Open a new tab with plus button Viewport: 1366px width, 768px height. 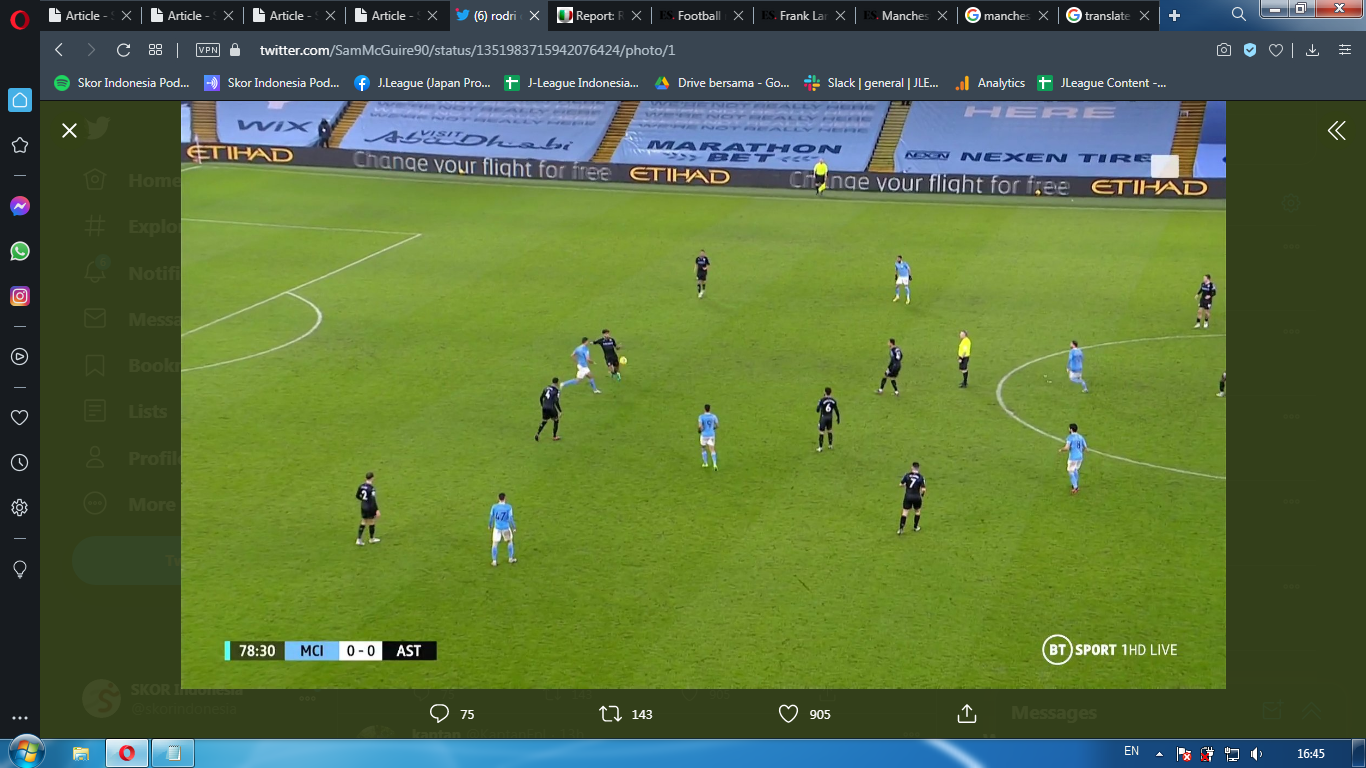pyautogui.click(x=1174, y=16)
